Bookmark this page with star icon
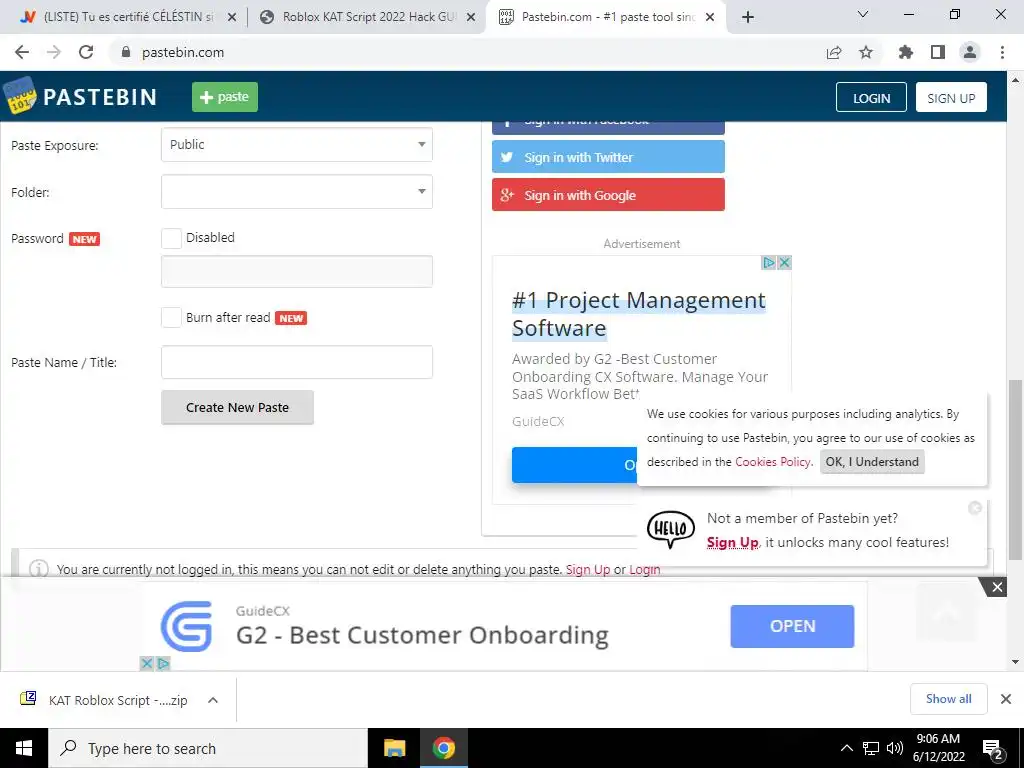The image size is (1024, 768). (x=866, y=52)
